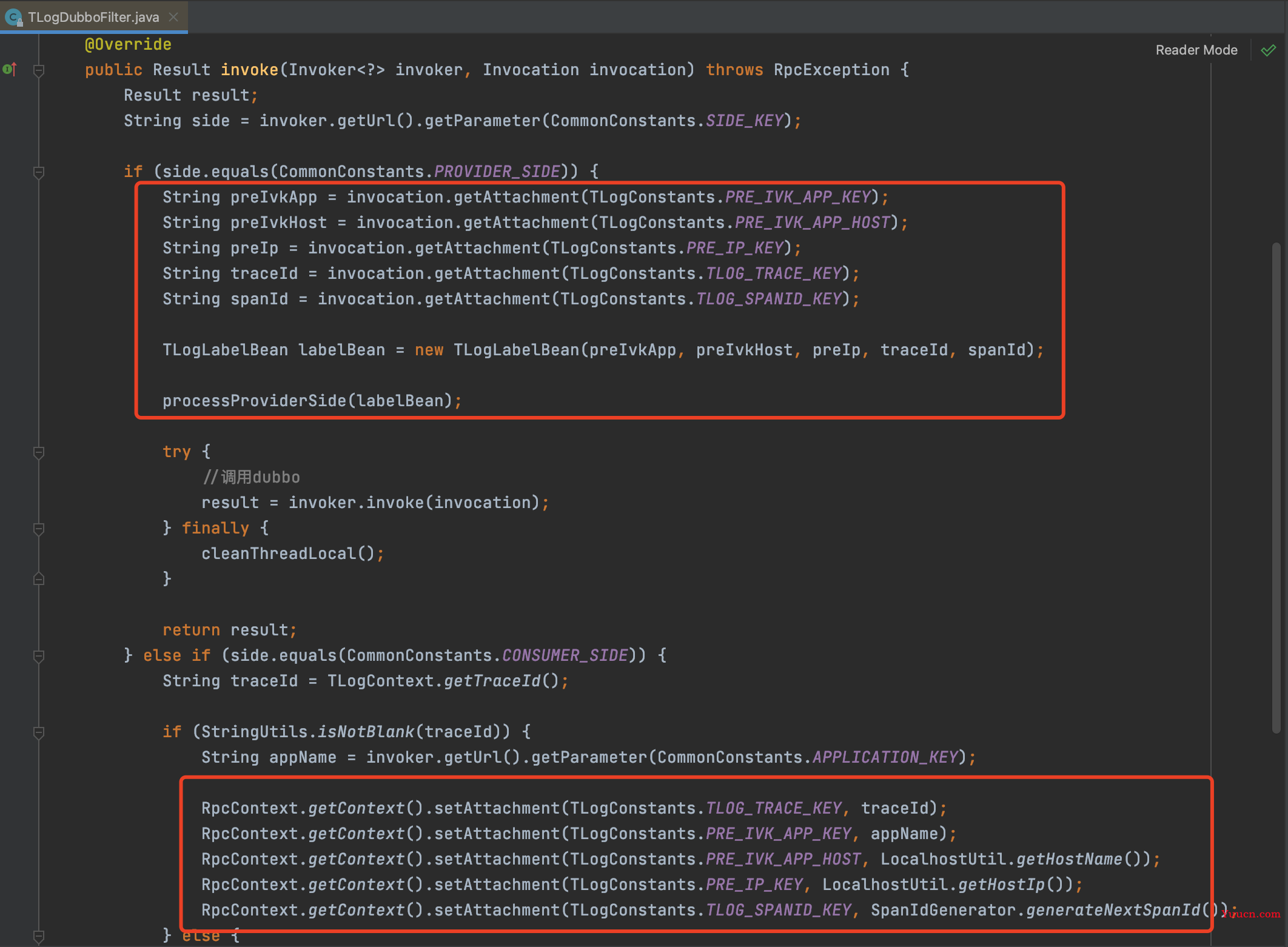Click the invoke method name
This screenshot has height=947, width=1288.
coord(249,70)
